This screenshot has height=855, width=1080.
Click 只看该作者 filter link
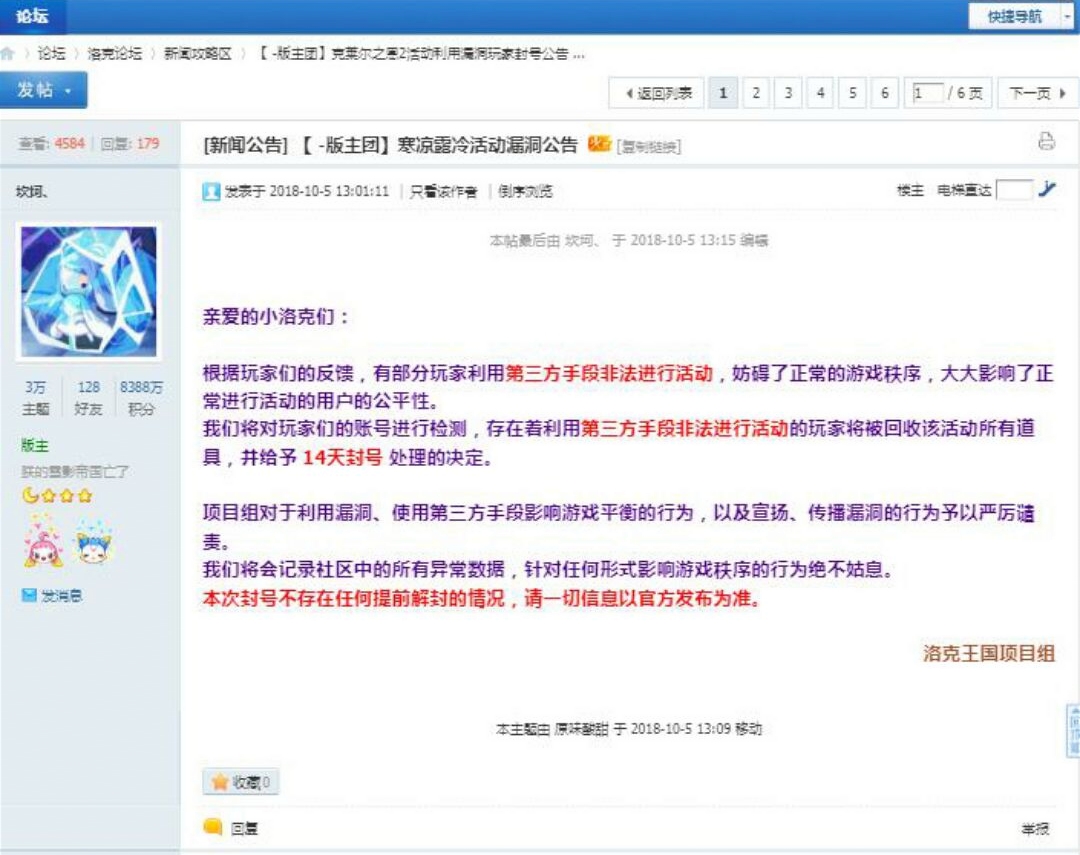tap(444, 192)
